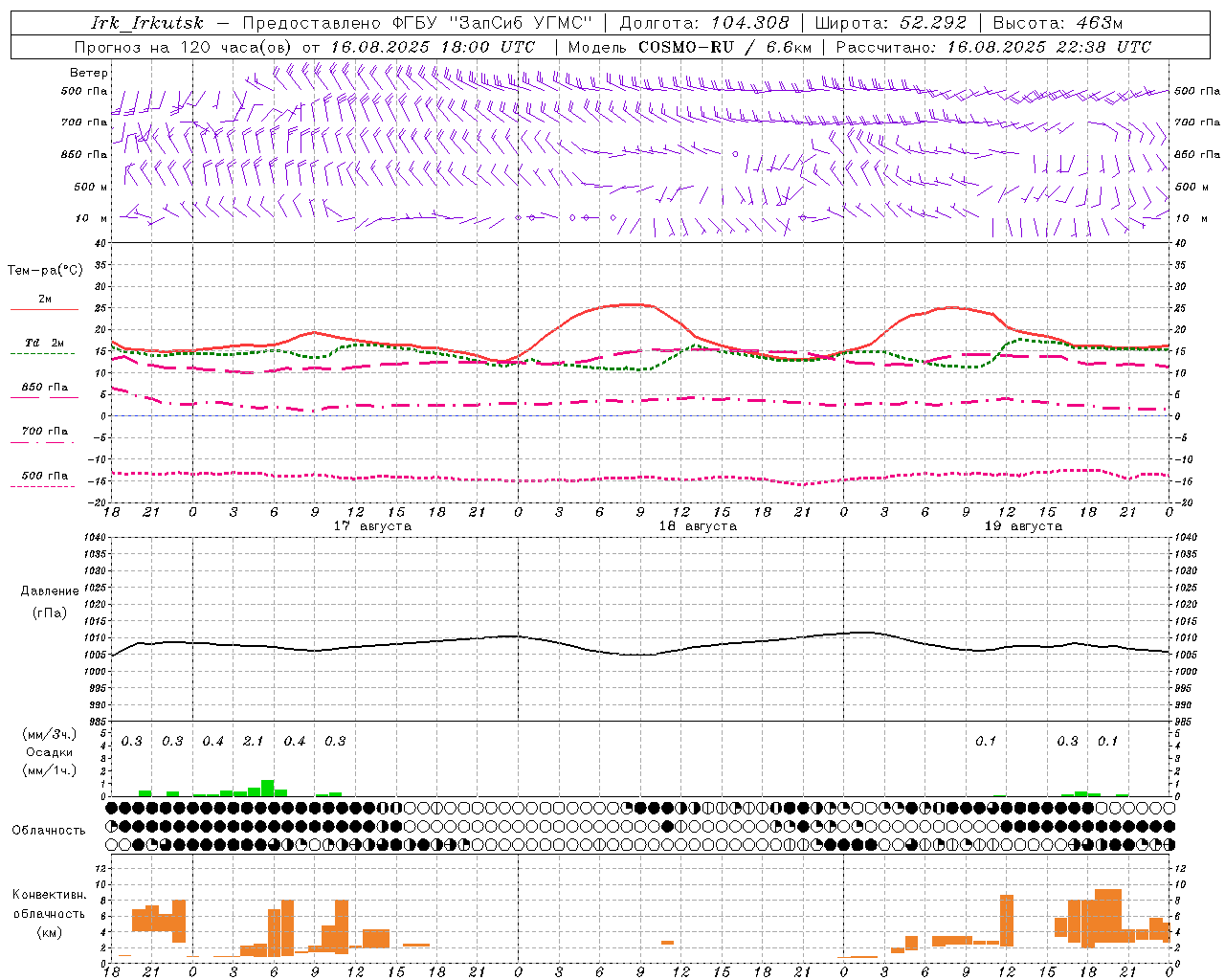Click the 'Осадки' precipitation label
1225x980 pixels.
[x=50, y=752]
